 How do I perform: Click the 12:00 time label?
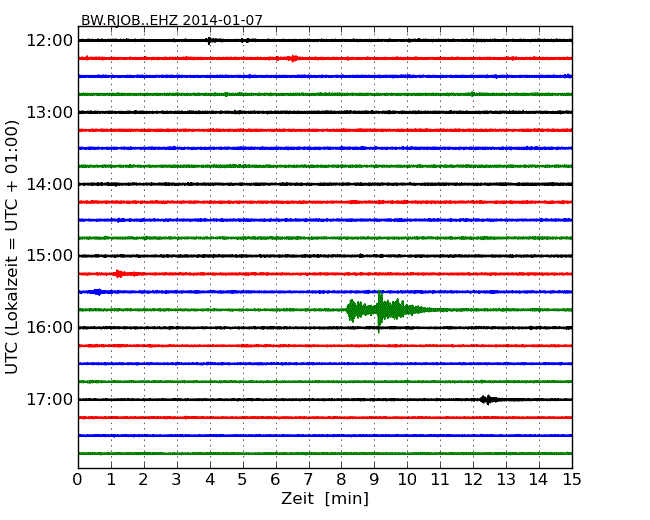[x=50, y=41]
